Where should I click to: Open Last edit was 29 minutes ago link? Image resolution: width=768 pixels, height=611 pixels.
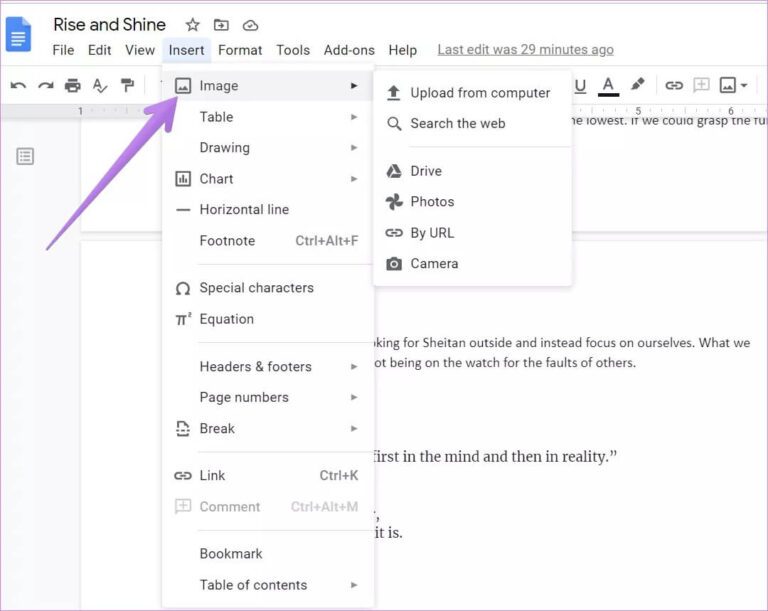pos(526,49)
